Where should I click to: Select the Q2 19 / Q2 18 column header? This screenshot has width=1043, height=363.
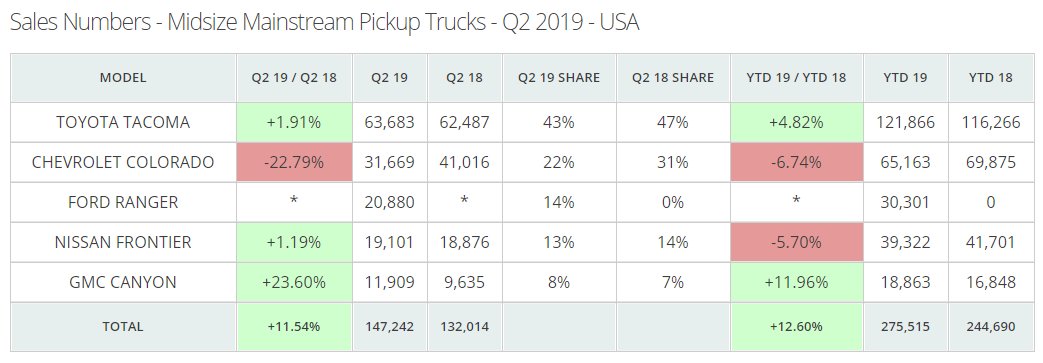(x=294, y=78)
